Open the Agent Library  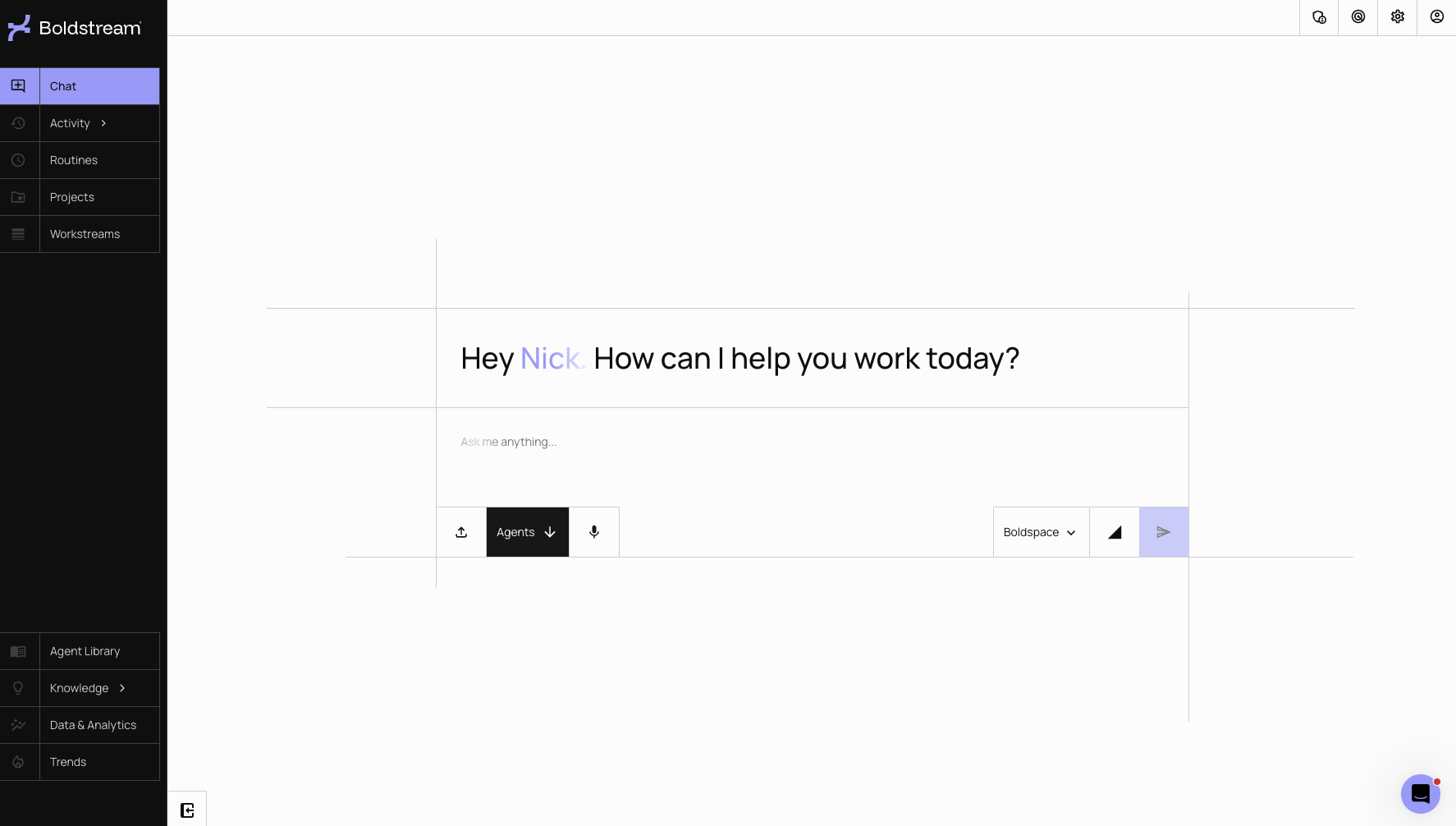pyautogui.click(x=80, y=651)
